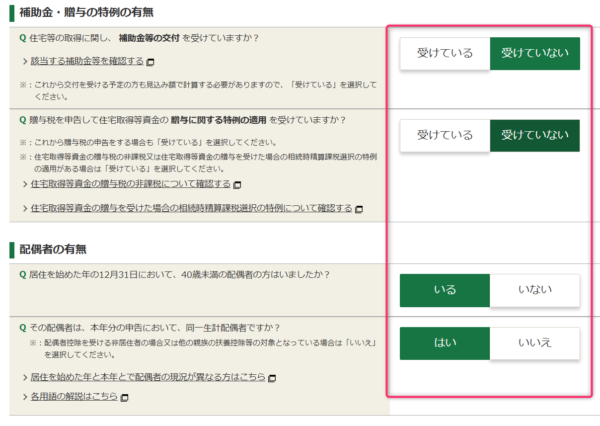600x426 pixels.
Task: Click external-link icon after 該当する補助金等を確認する
Action: (148, 62)
